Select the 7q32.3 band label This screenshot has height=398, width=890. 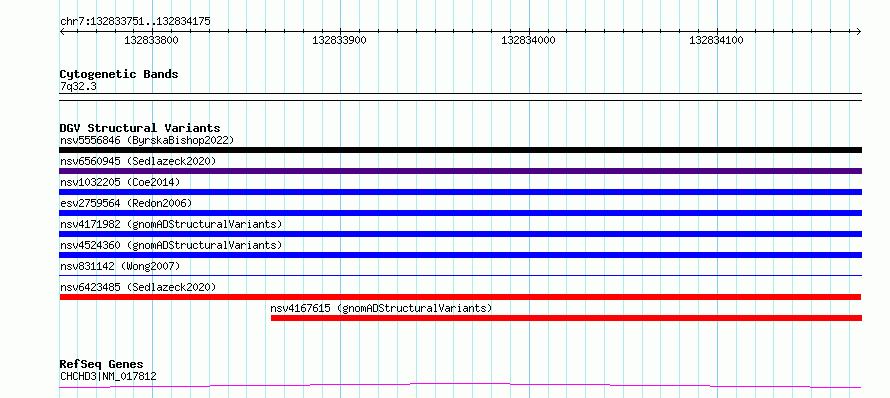click(x=78, y=87)
